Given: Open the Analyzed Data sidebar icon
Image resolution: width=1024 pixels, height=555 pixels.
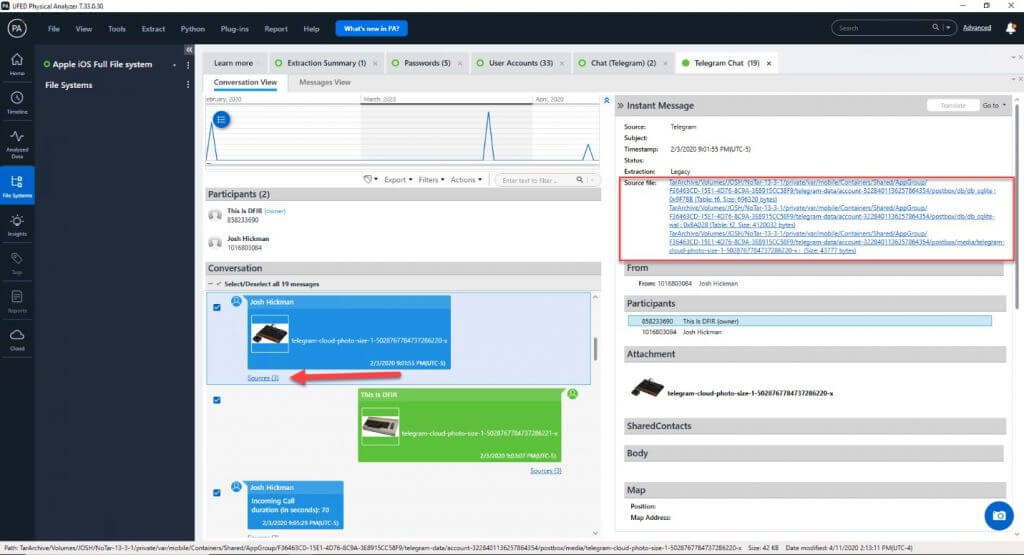Looking at the screenshot, I should coord(17,143).
